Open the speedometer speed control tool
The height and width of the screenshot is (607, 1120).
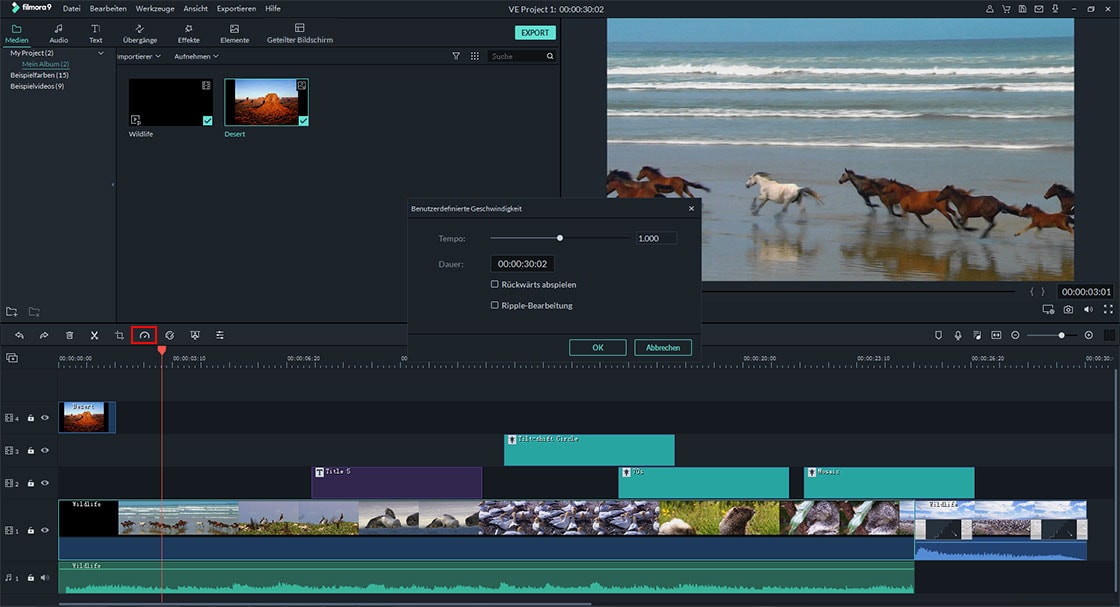pyautogui.click(x=144, y=335)
